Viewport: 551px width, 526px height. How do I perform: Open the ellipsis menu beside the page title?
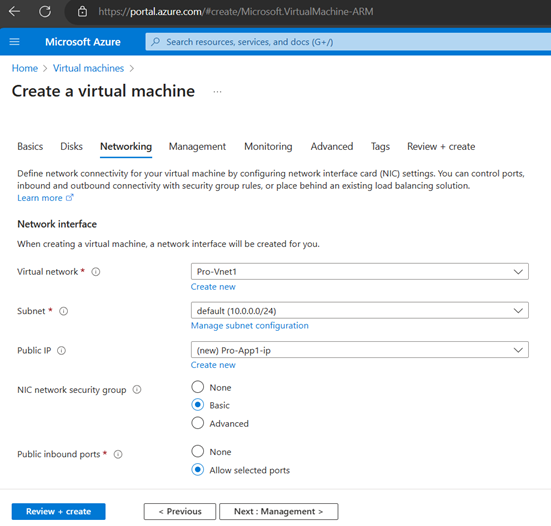click(x=218, y=92)
